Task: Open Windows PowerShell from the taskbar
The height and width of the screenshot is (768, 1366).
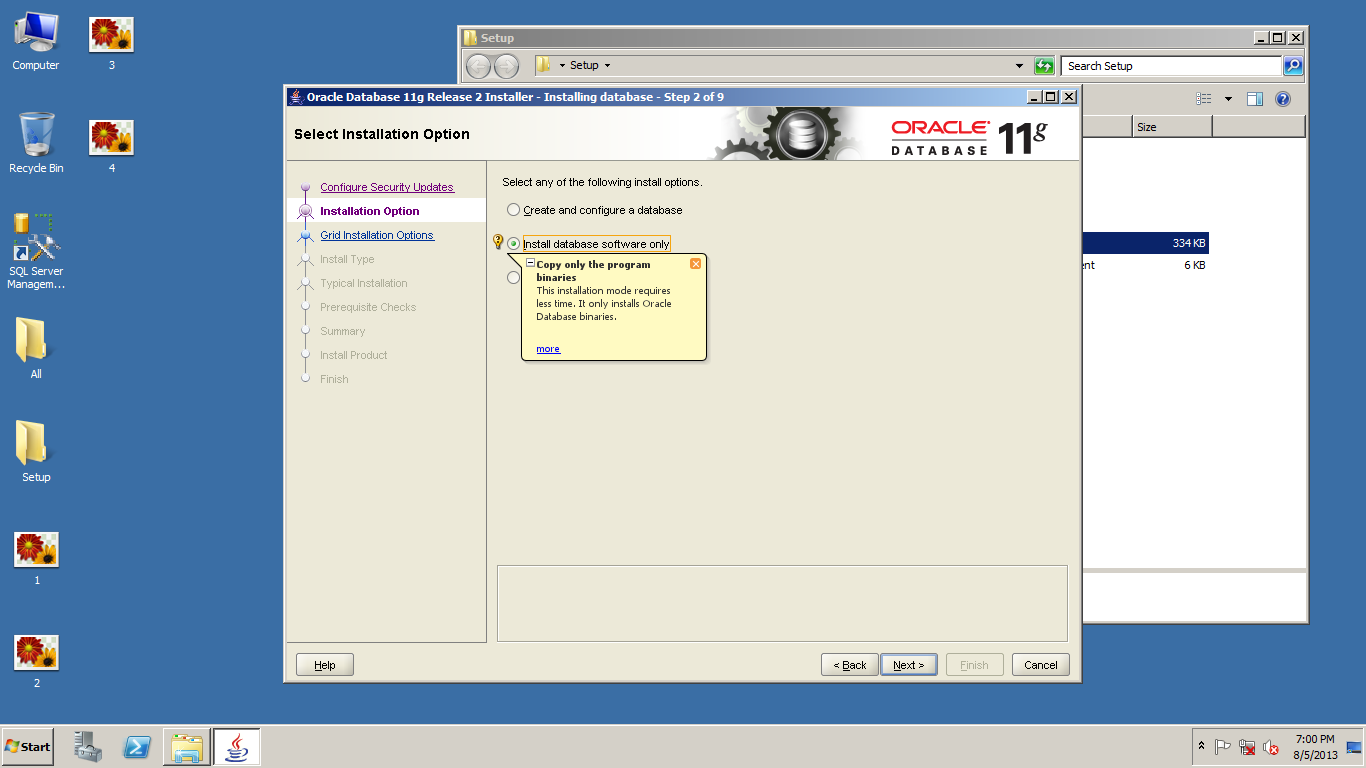Action: tap(137, 747)
